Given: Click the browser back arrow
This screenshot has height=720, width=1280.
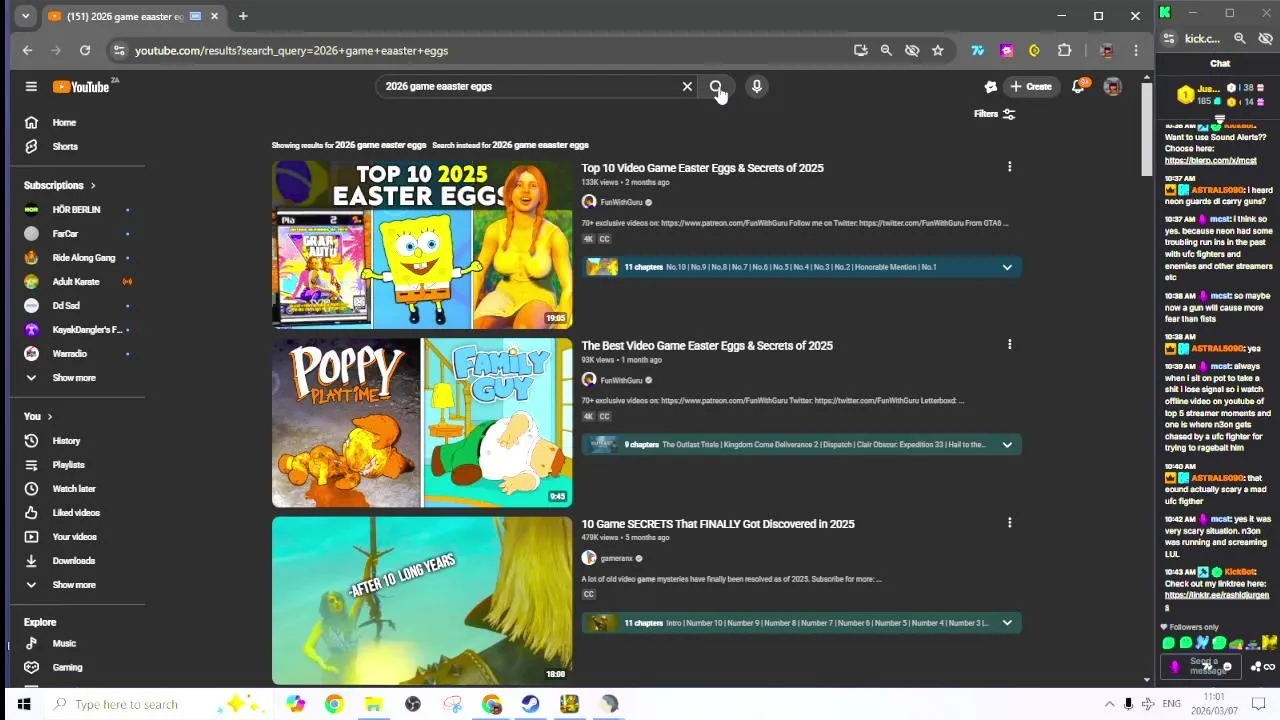Looking at the screenshot, I should pos(27,50).
